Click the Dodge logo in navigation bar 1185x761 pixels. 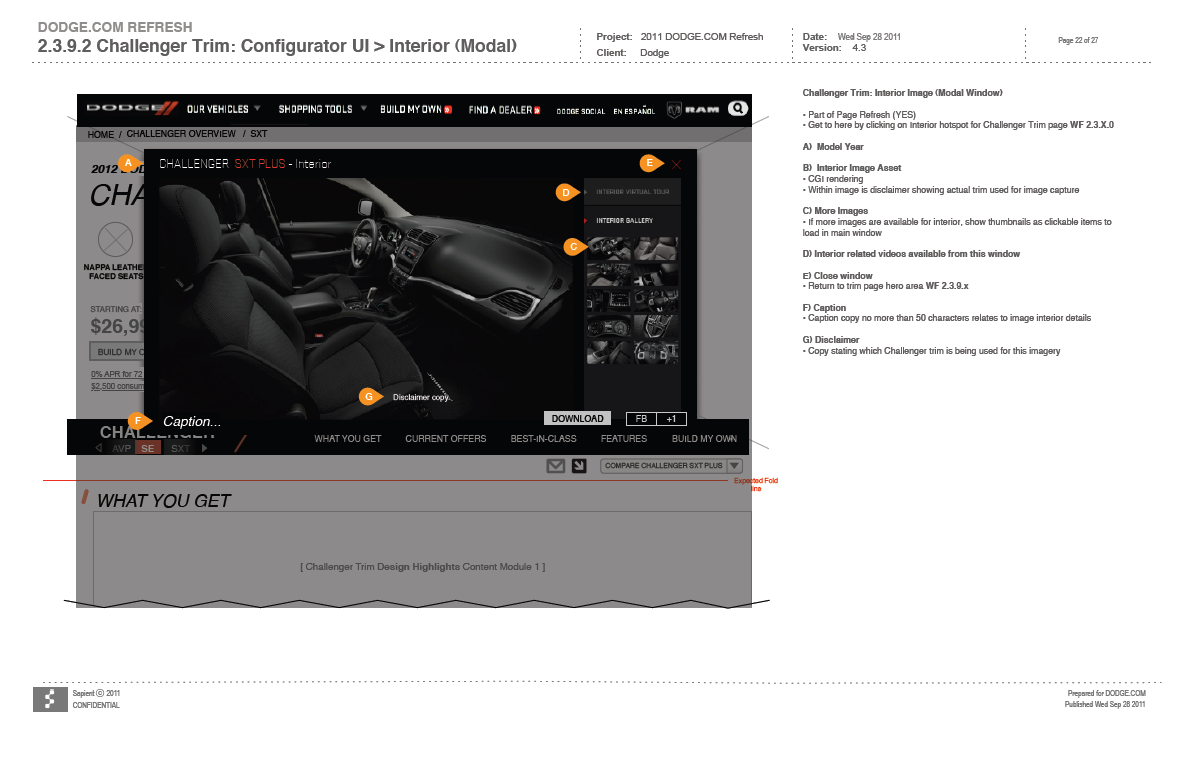click(131, 109)
